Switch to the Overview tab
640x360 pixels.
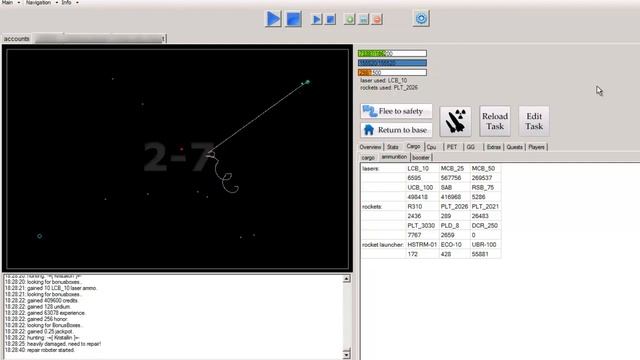coord(370,147)
